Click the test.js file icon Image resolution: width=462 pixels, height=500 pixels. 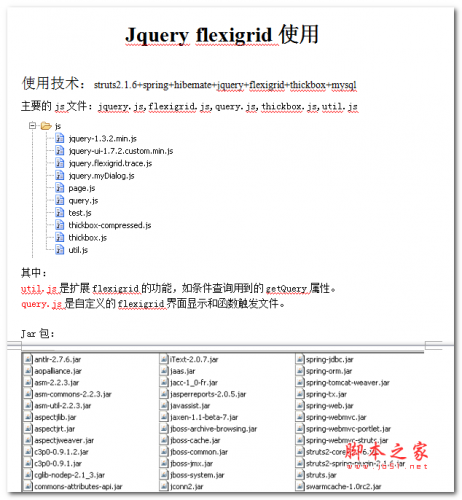[x=60, y=212]
